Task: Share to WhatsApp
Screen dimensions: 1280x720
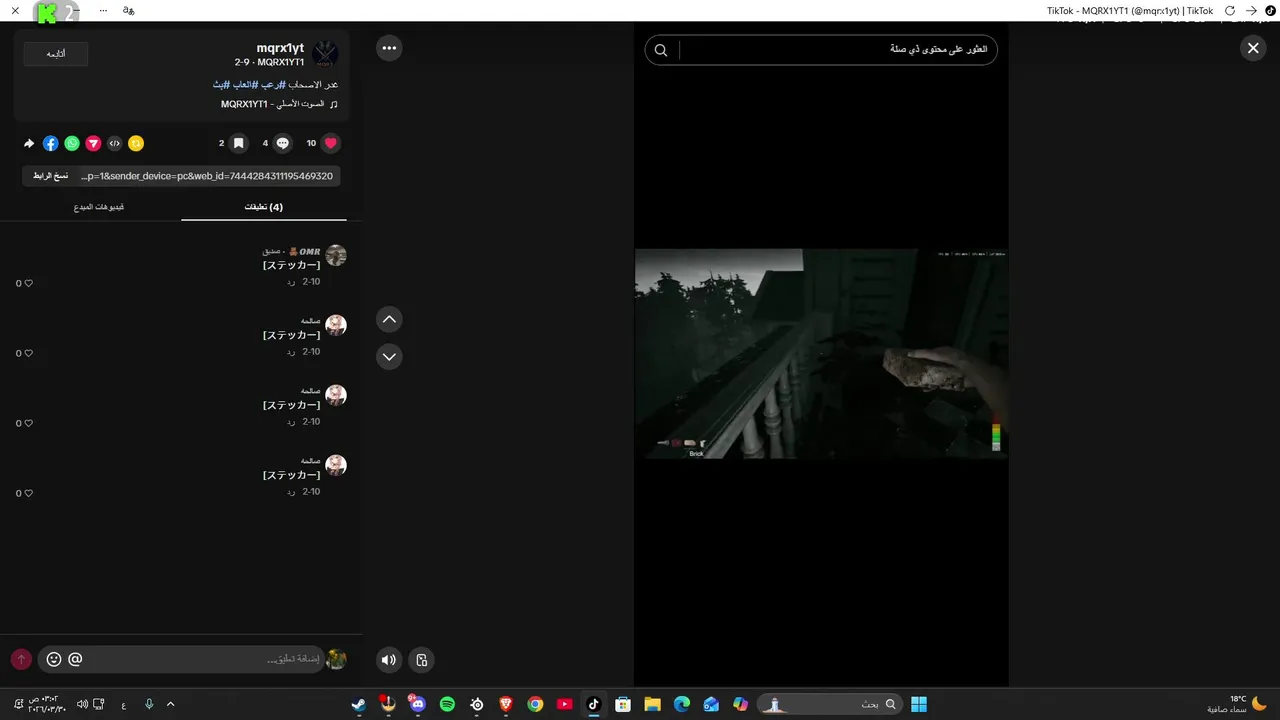Action: tap(72, 143)
